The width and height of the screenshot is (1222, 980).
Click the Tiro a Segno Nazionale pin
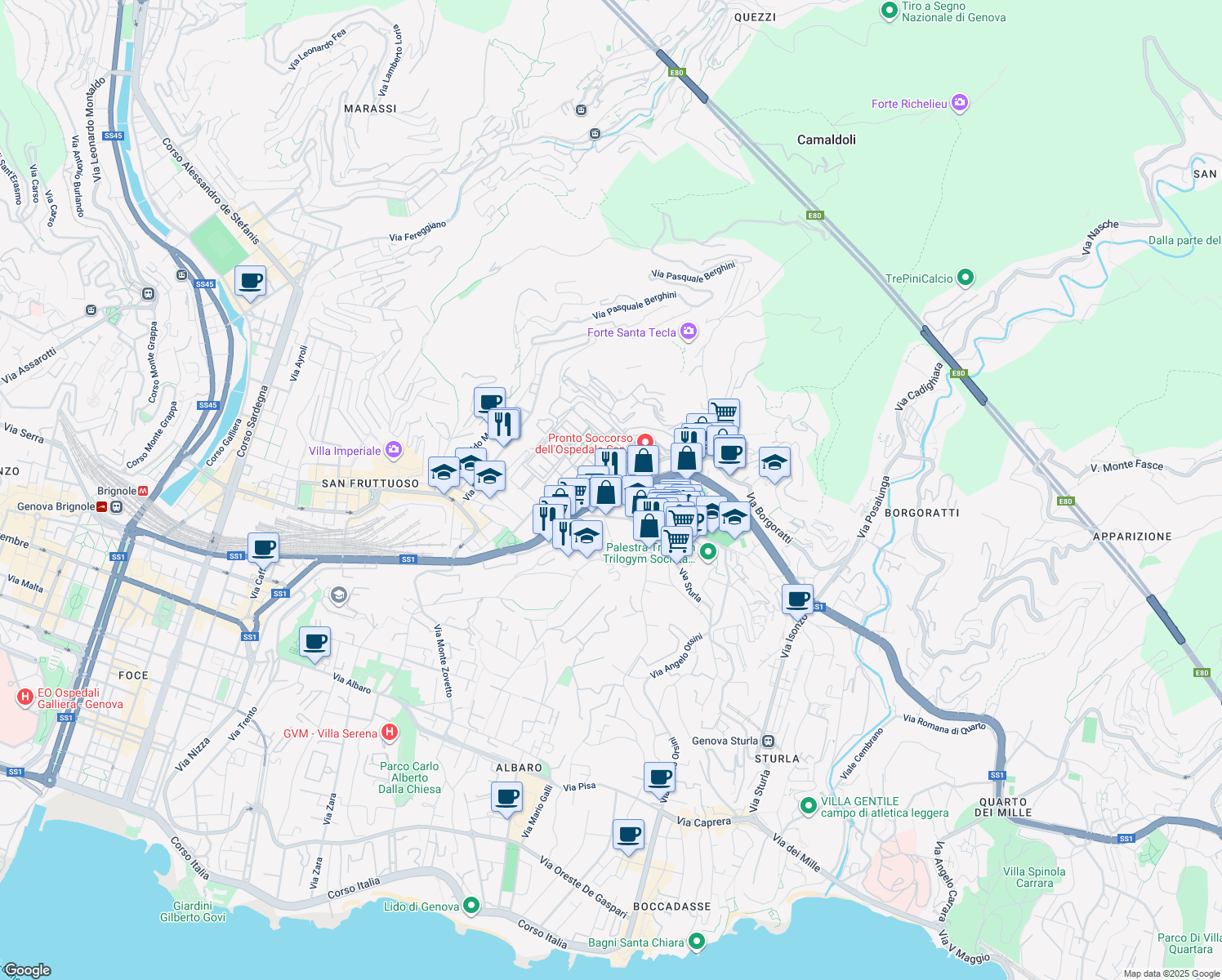[x=890, y=11]
